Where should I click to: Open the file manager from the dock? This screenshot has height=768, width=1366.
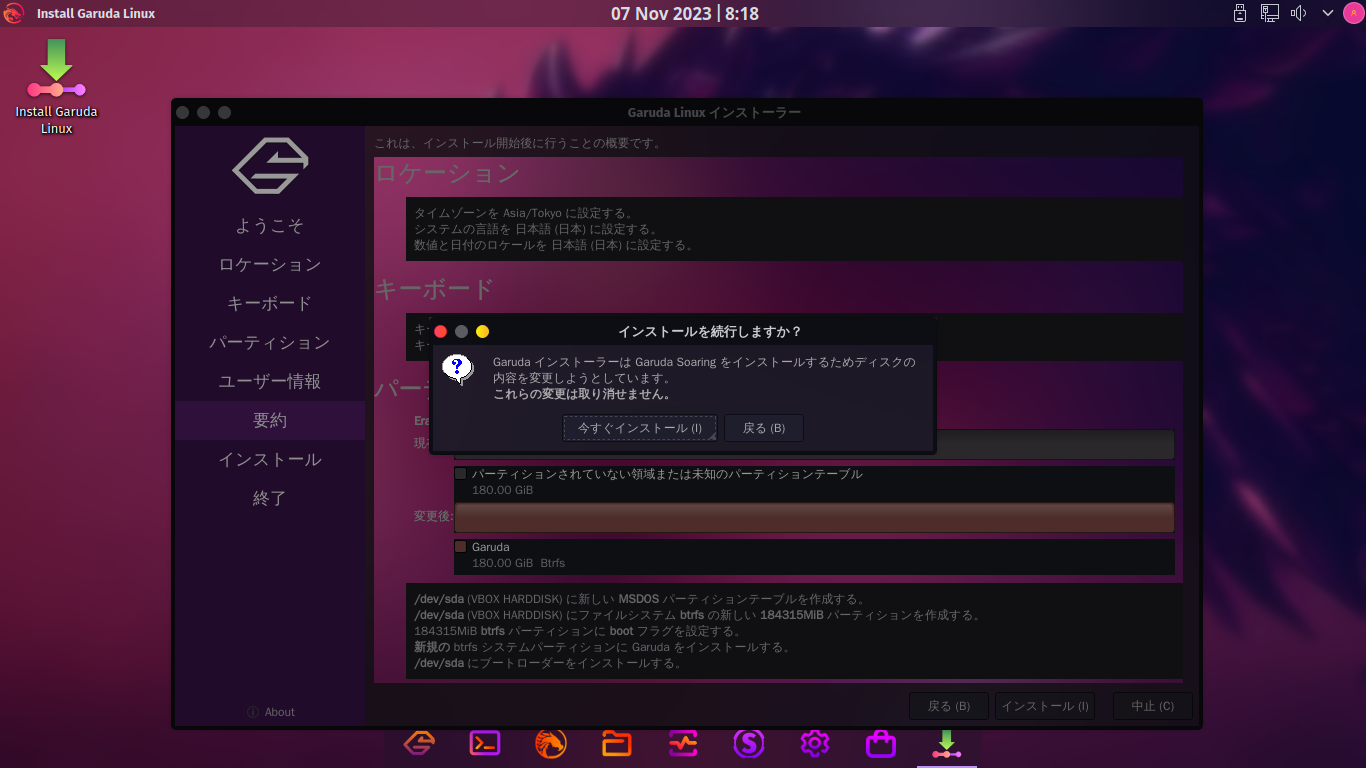point(617,743)
